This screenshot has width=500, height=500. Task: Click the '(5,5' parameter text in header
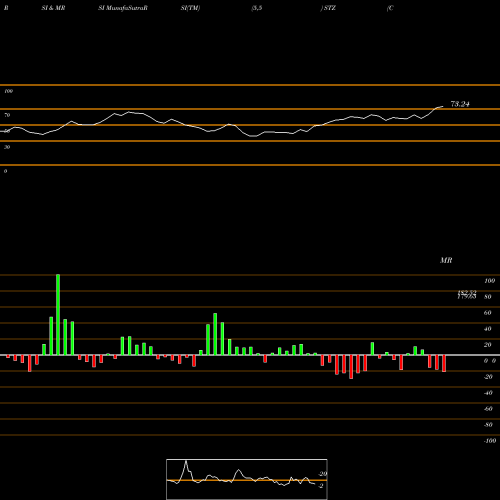pyautogui.click(x=257, y=8)
